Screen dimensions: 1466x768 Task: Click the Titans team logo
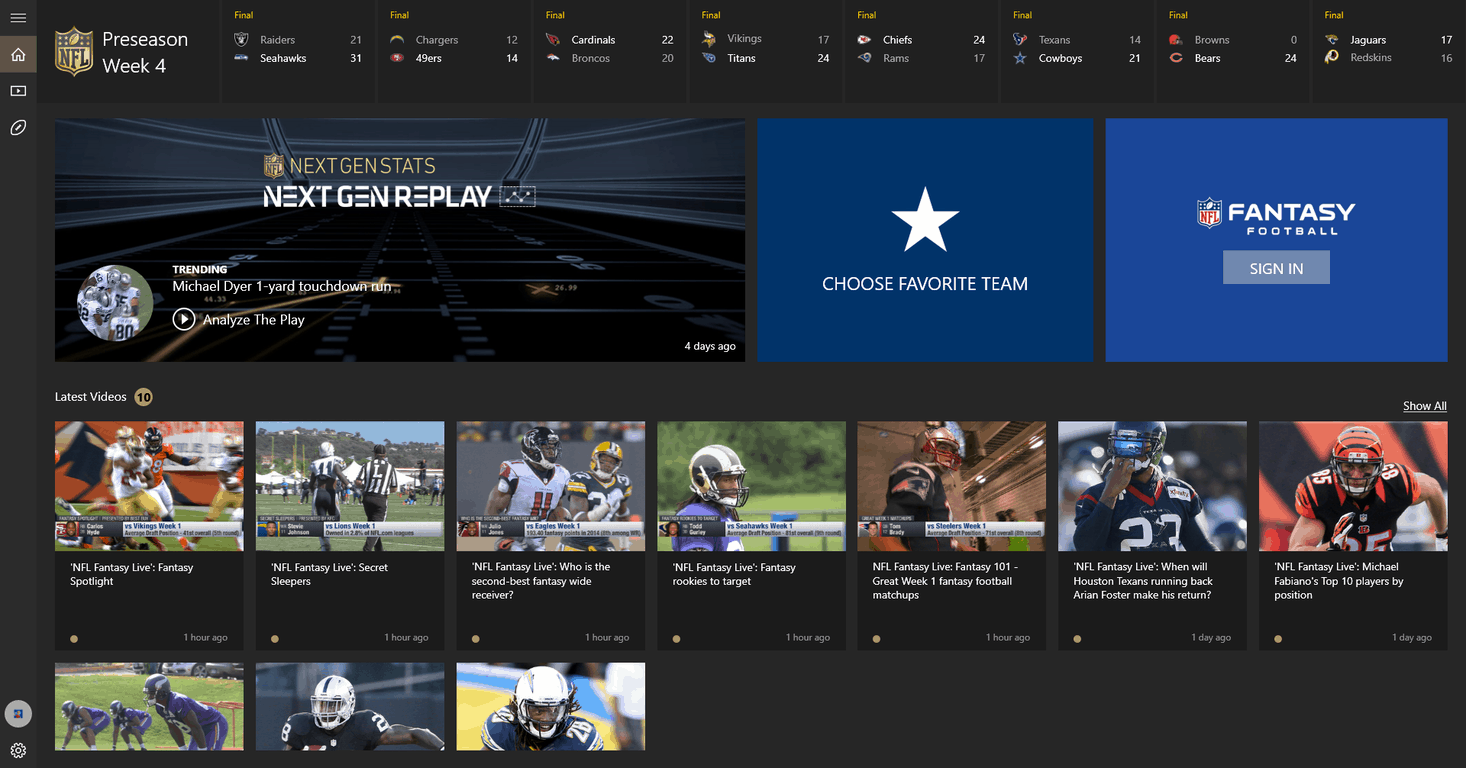click(x=709, y=58)
